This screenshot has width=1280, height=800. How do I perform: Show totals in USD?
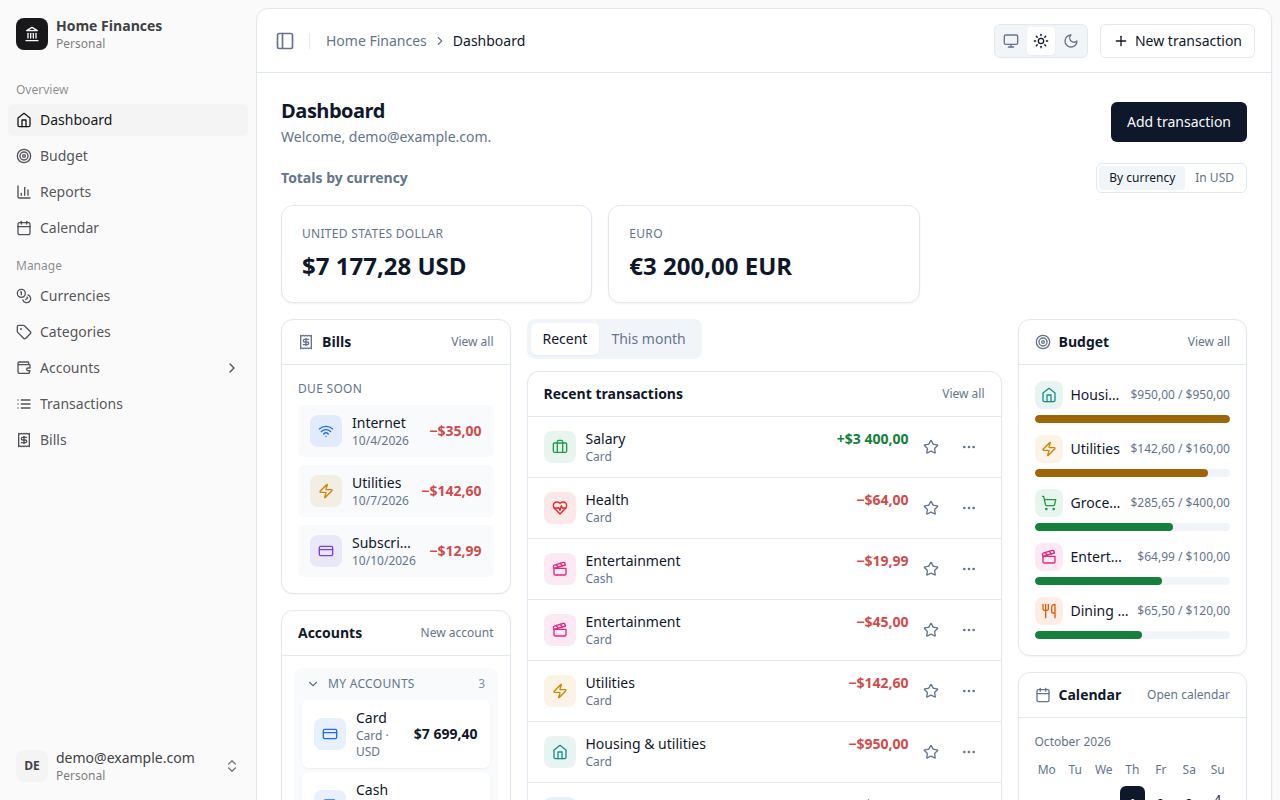(x=1214, y=178)
